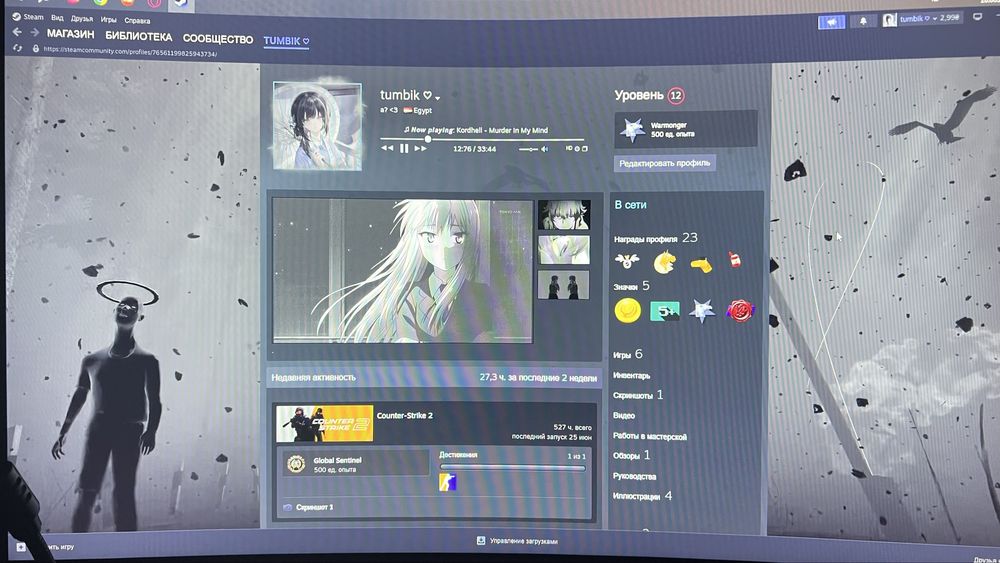The image size is (1000, 563).
Task: Click the red bottle profile award
Action: (735, 260)
